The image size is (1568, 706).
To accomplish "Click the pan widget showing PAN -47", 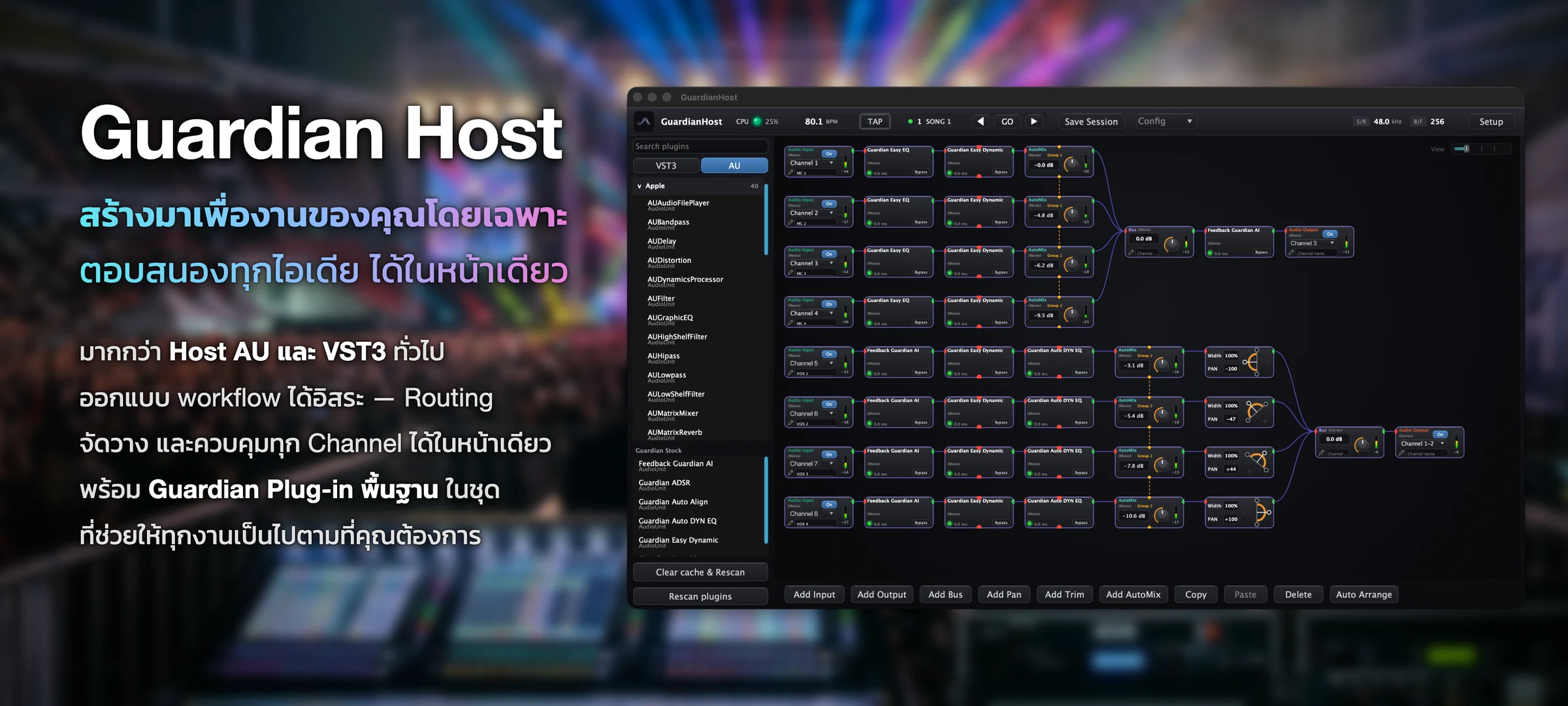I will (x=1256, y=412).
